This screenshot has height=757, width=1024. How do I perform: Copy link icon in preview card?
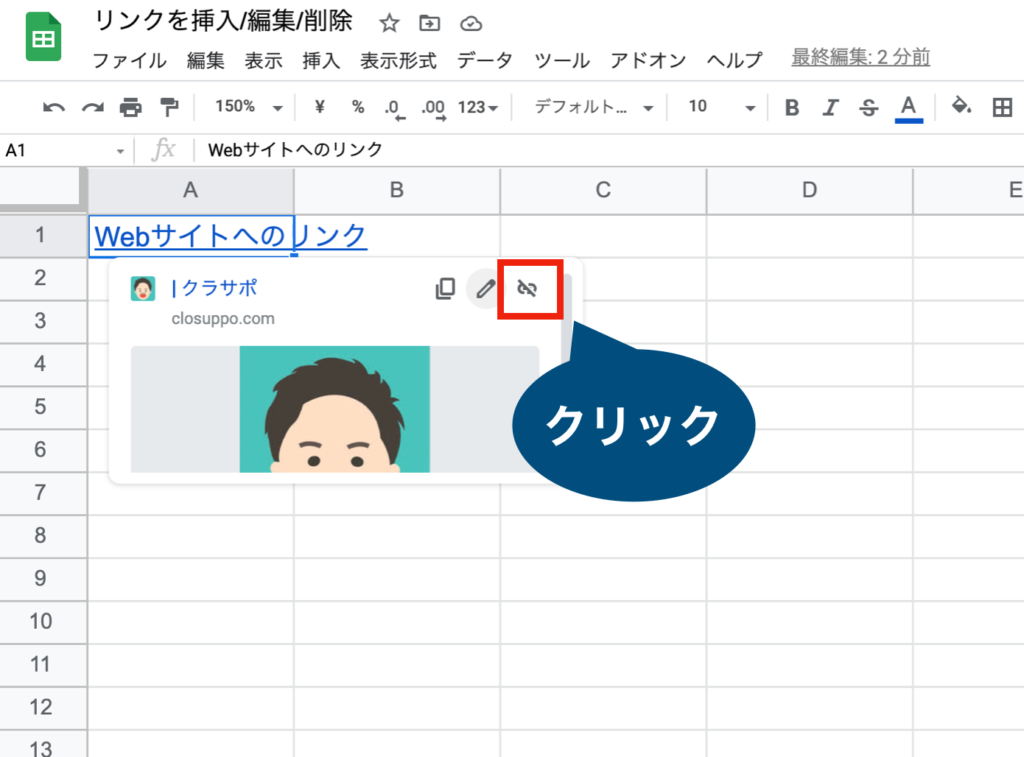point(445,288)
